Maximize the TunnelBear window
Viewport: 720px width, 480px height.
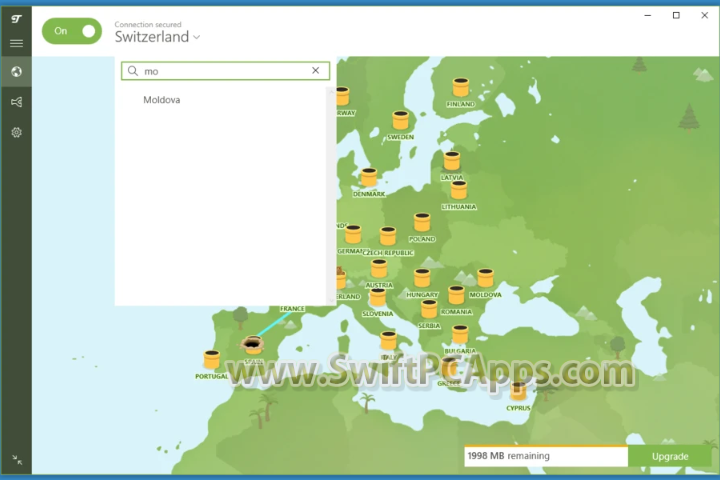(x=676, y=15)
